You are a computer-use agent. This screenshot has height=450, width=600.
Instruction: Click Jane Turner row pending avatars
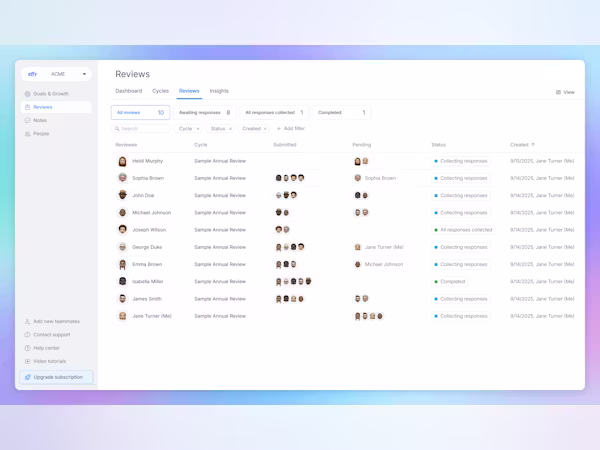tap(368, 316)
